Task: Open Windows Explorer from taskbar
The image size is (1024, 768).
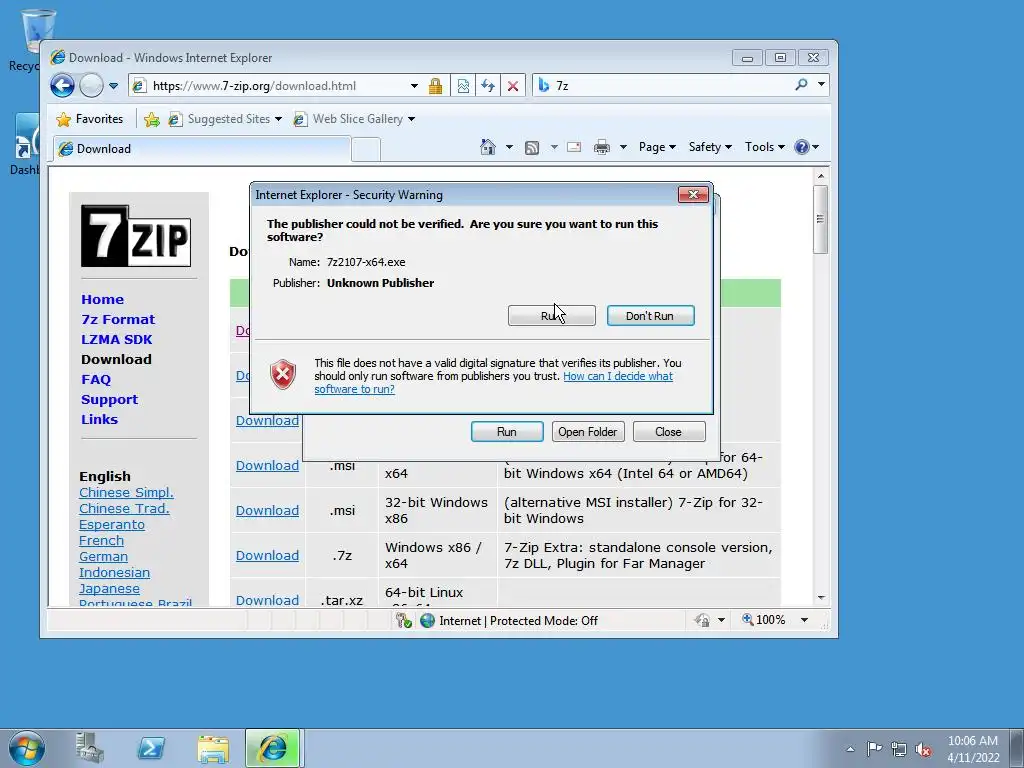Action: (x=213, y=748)
